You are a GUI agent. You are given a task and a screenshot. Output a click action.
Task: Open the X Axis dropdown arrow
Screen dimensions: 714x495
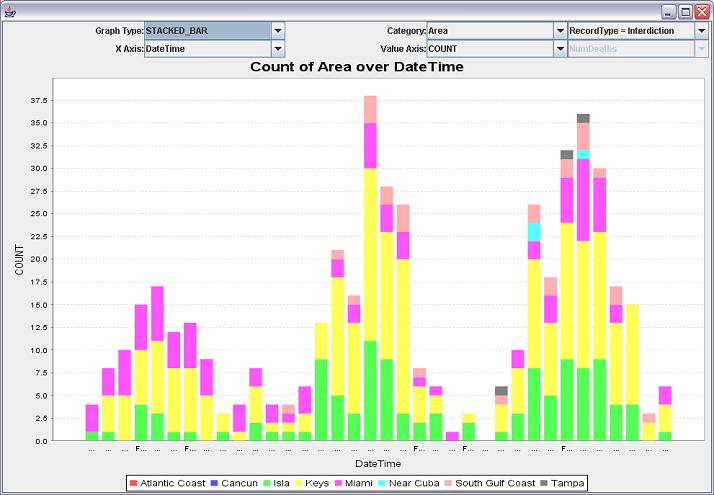point(278,49)
